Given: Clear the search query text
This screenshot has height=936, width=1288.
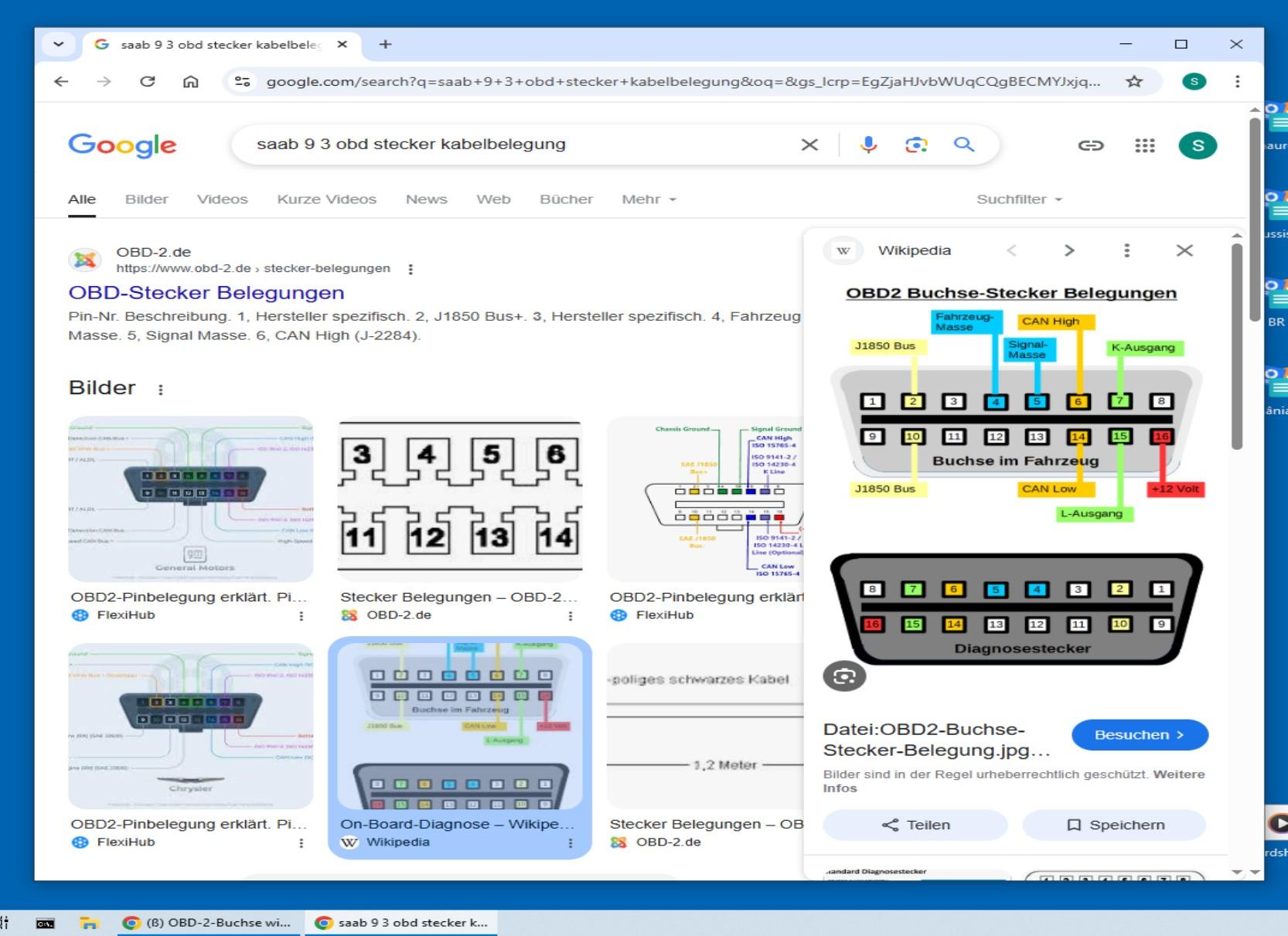Looking at the screenshot, I should coord(809,145).
